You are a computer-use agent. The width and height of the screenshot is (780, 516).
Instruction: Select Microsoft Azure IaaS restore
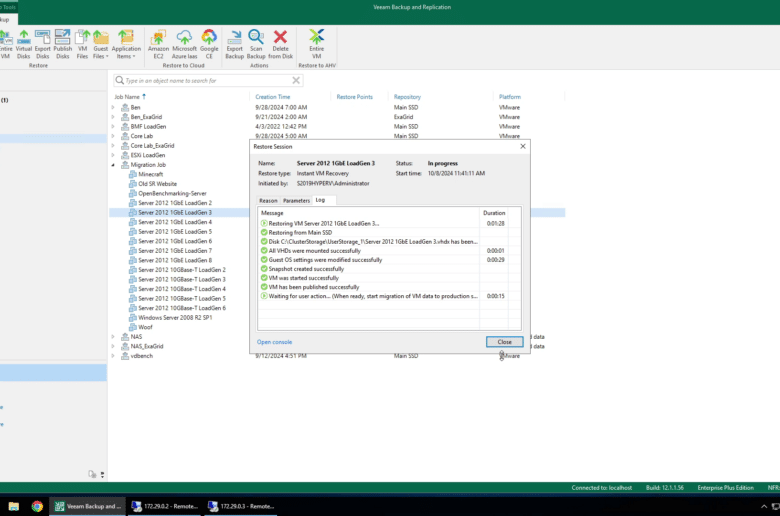point(184,44)
